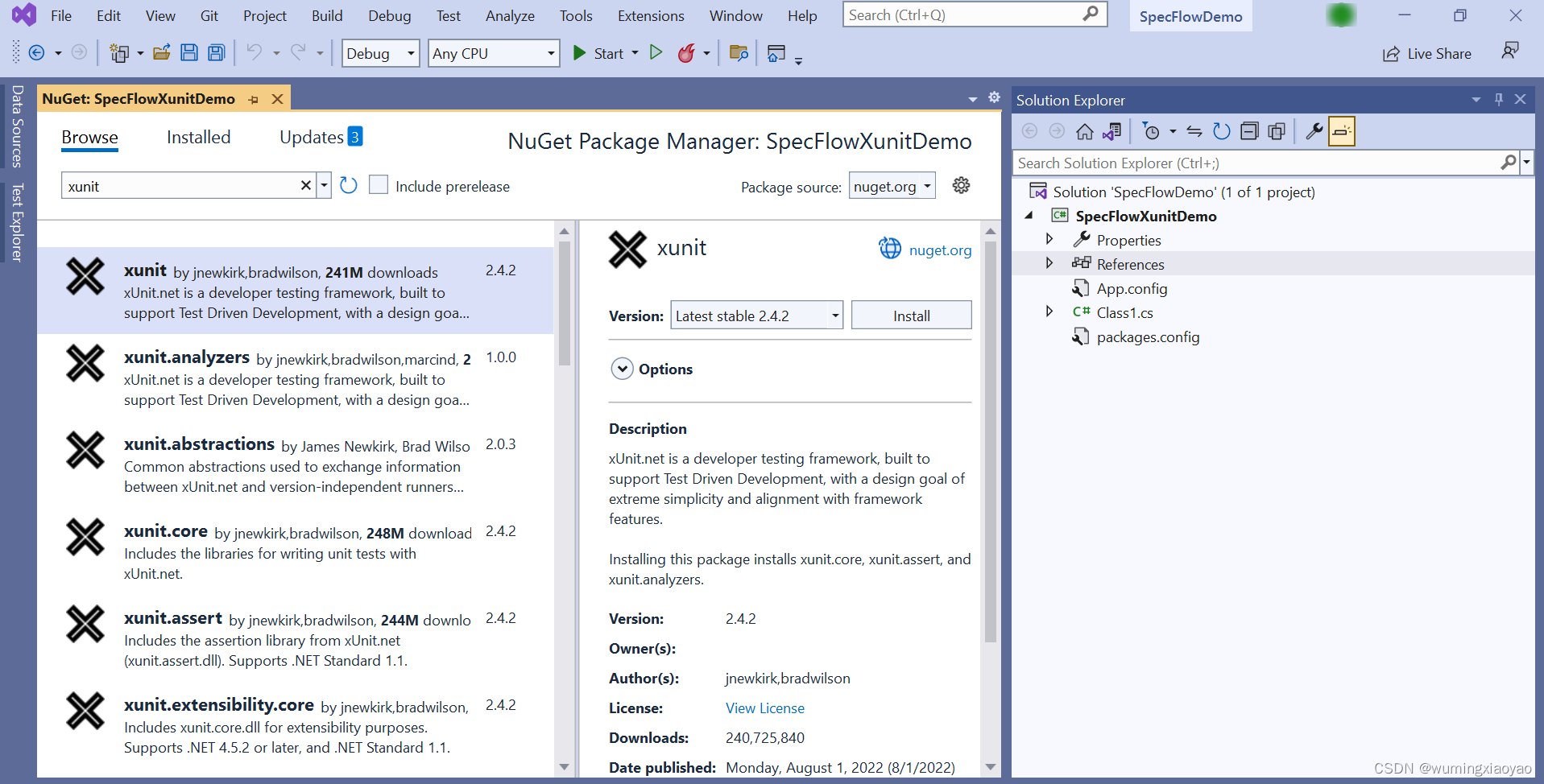Click the Solution Explorer Home icon
The height and width of the screenshot is (784, 1544).
[1085, 131]
